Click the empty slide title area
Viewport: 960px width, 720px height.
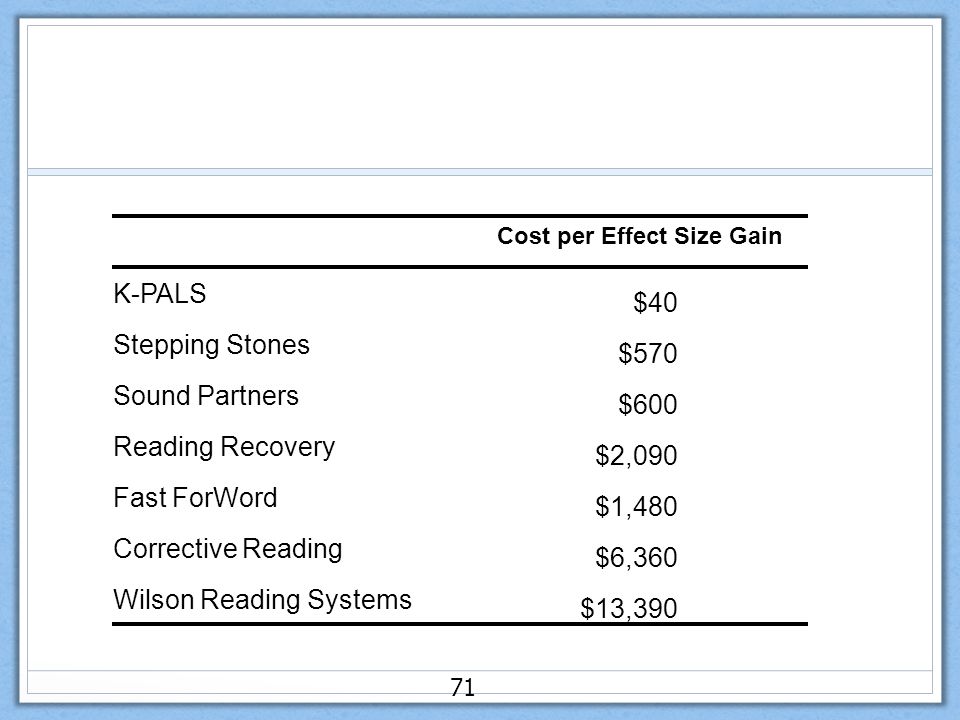coord(479,97)
